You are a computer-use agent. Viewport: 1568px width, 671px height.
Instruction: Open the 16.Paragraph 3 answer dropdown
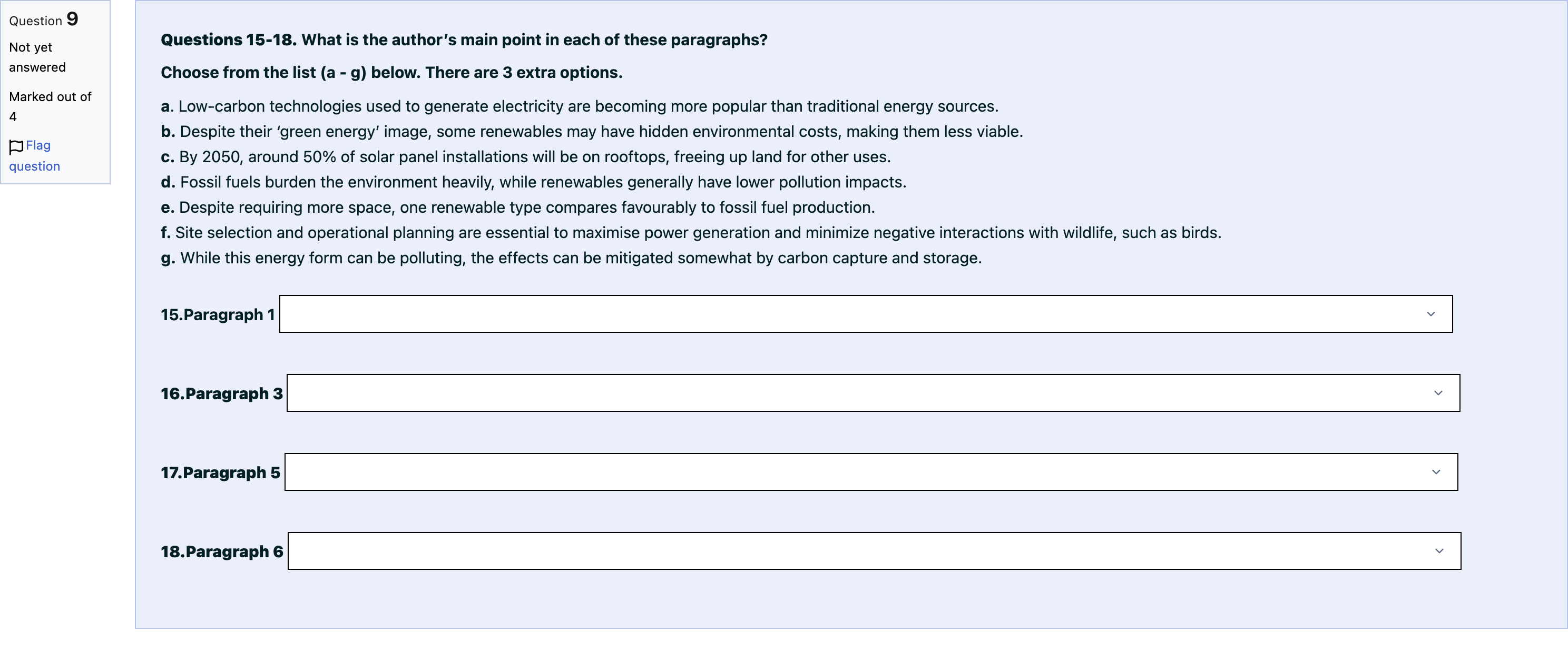[x=873, y=393]
